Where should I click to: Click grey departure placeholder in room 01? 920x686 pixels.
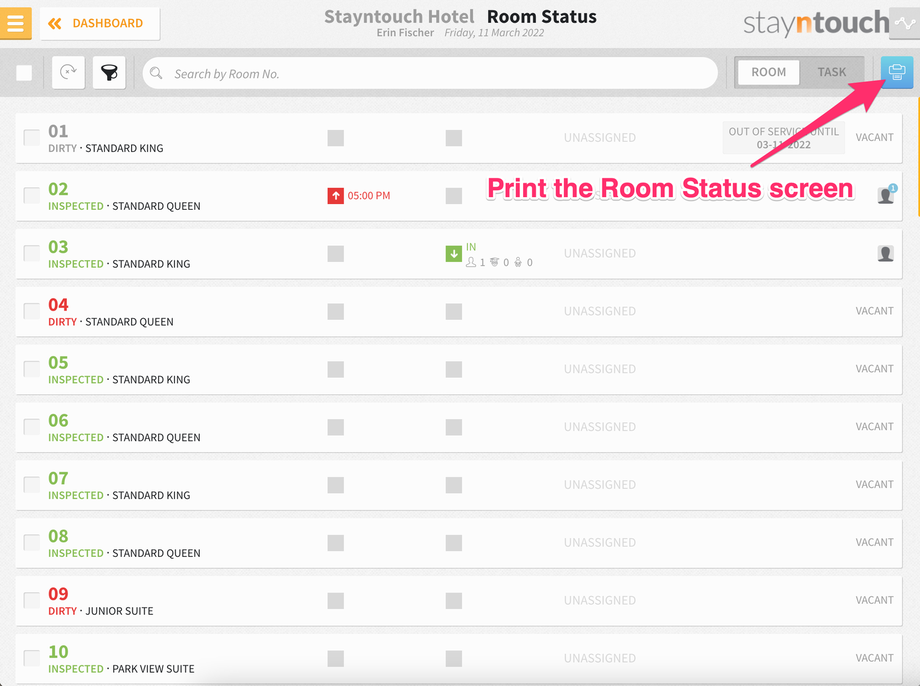click(x=336, y=138)
